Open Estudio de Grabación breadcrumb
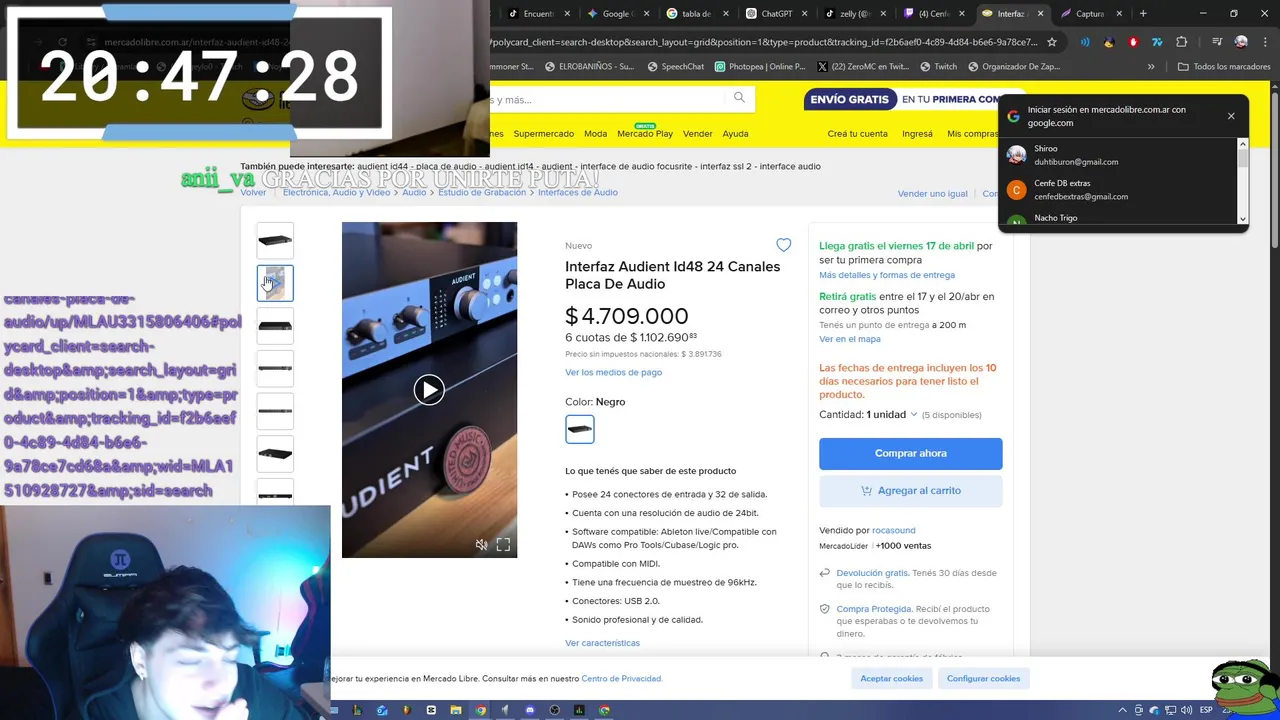 coord(481,192)
